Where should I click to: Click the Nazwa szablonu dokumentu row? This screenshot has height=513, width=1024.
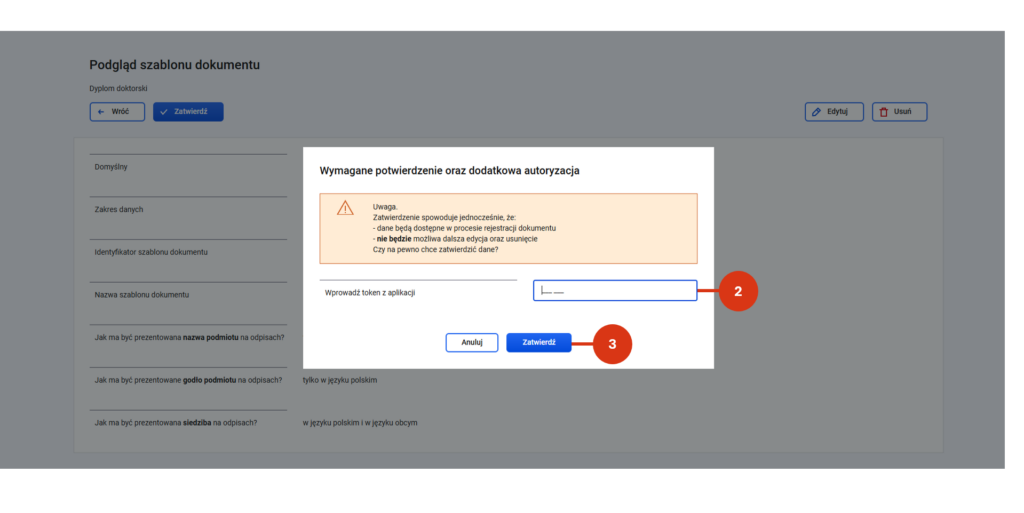click(x=188, y=295)
